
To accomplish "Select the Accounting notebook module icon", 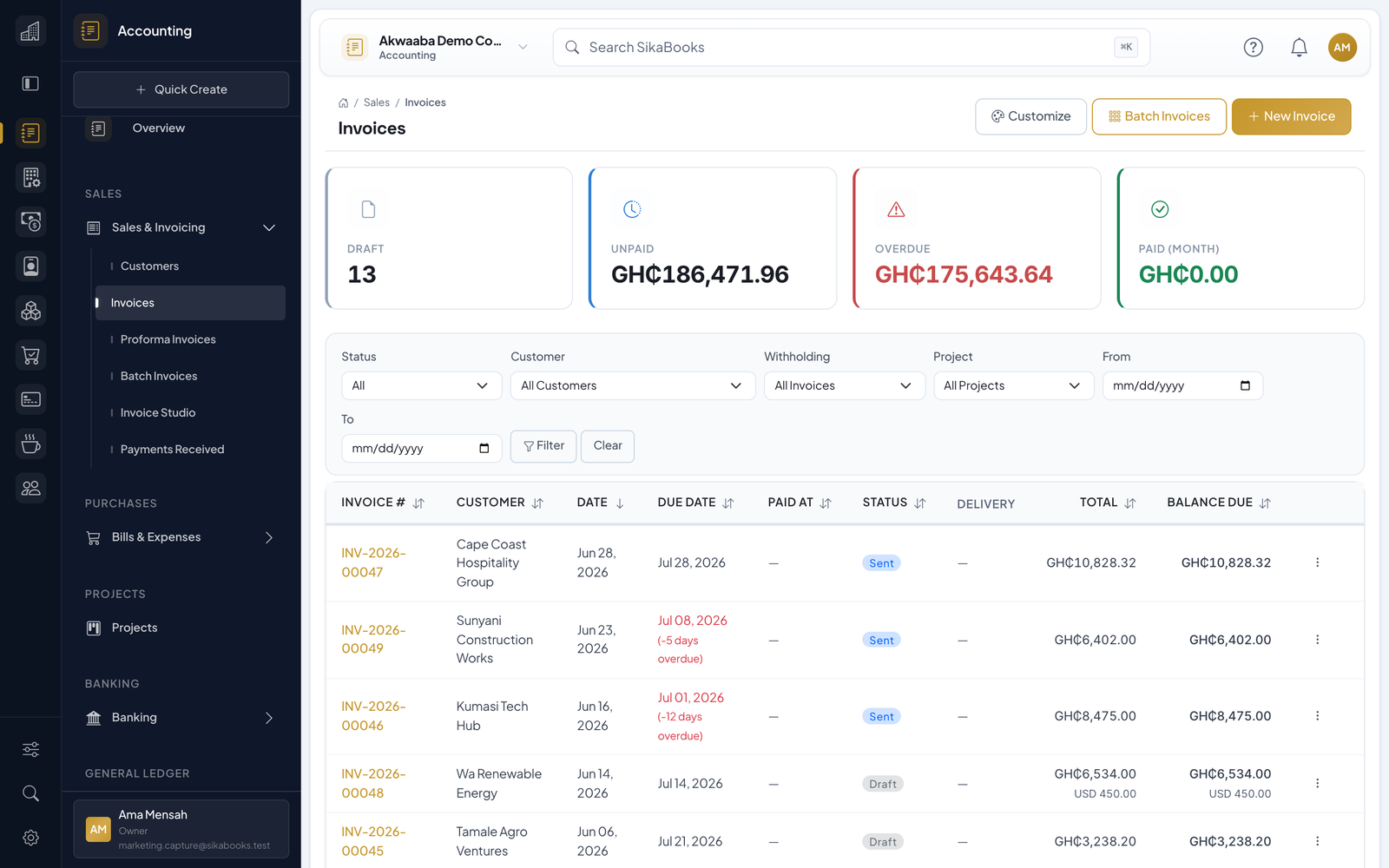I will pos(30,133).
